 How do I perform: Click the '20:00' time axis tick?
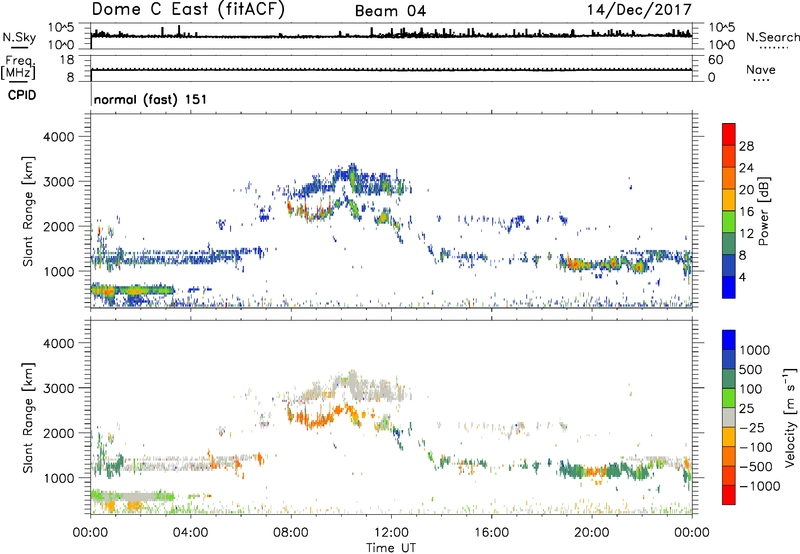click(592, 533)
